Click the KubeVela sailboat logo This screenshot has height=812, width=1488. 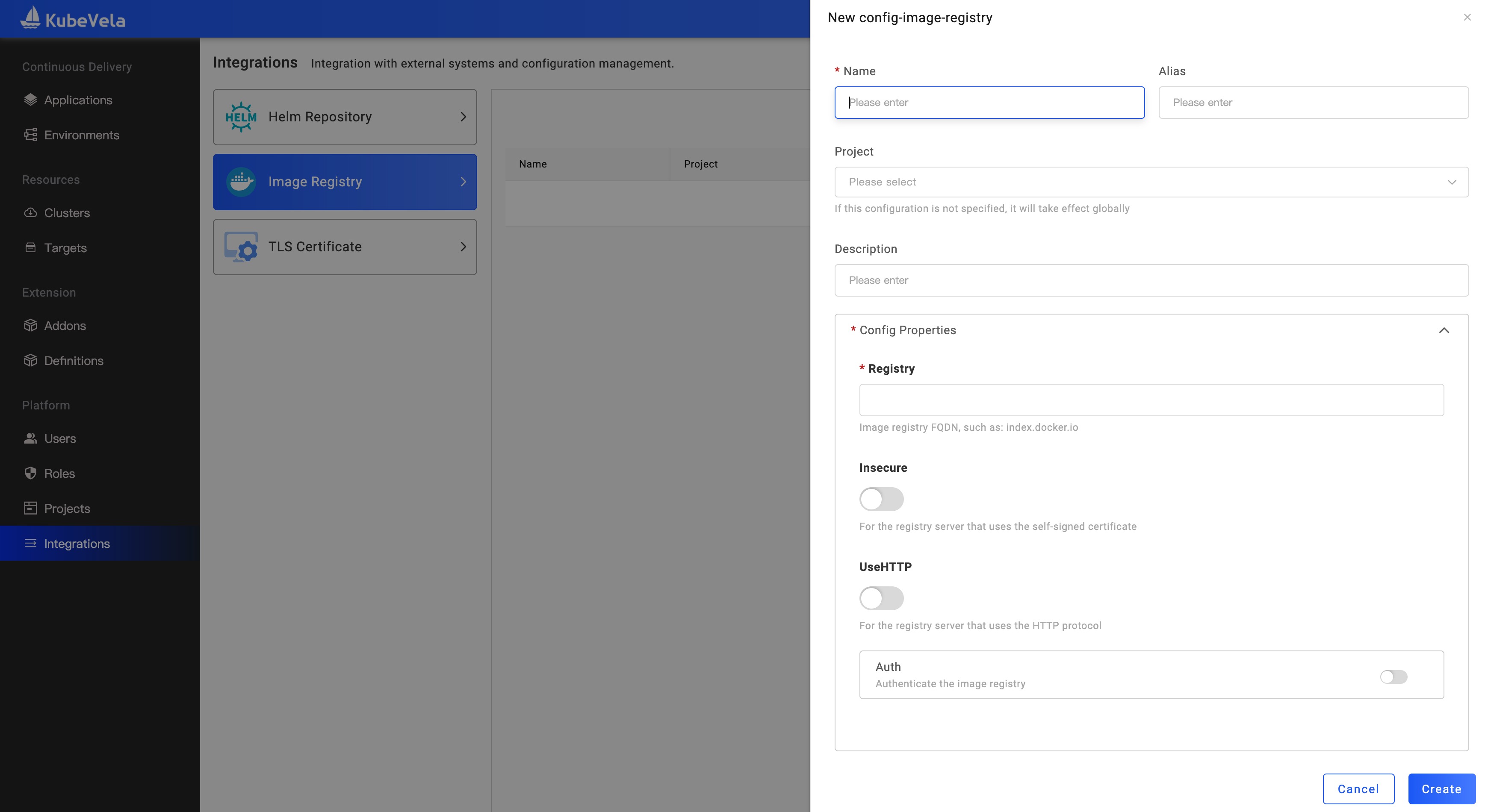30,18
